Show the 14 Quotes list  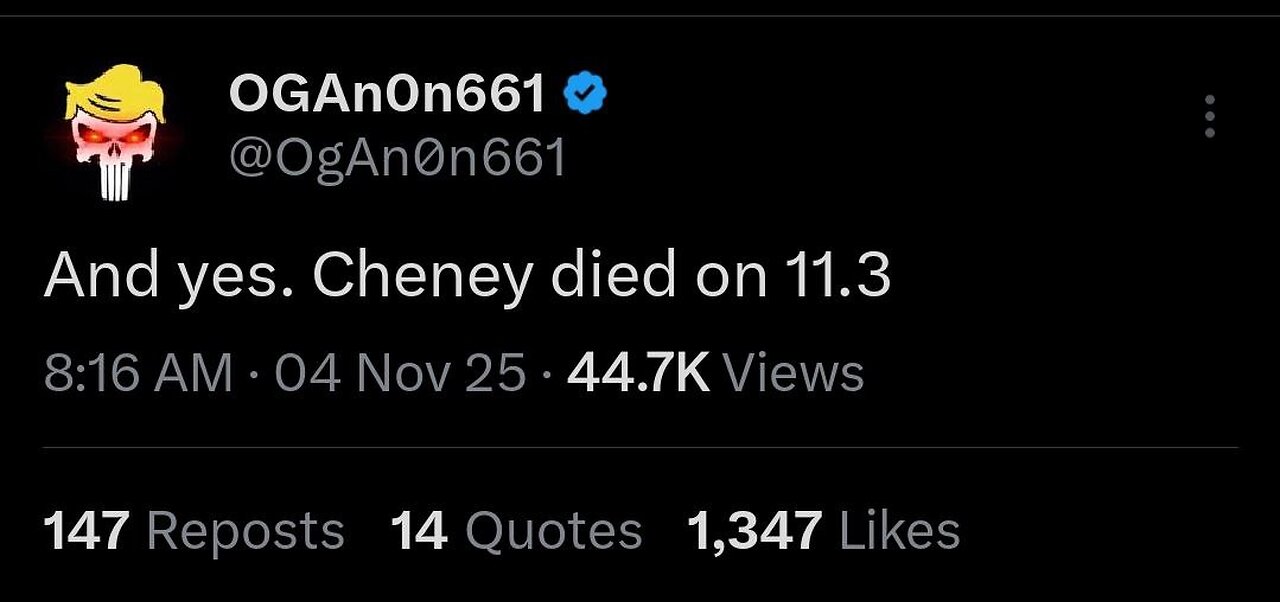point(515,531)
